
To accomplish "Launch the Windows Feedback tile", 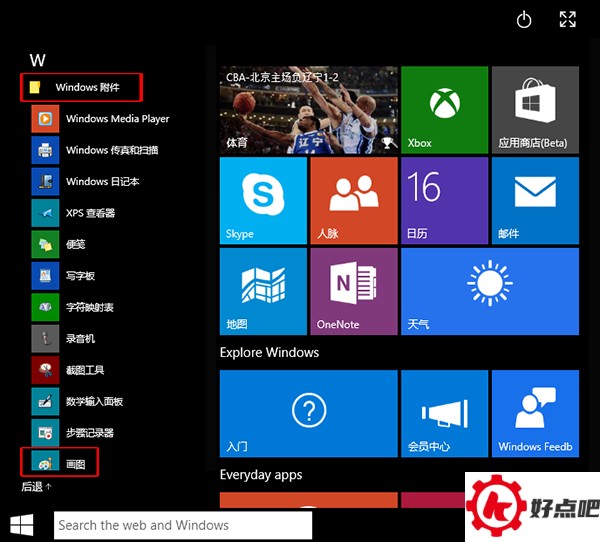I will [x=535, y=413].
